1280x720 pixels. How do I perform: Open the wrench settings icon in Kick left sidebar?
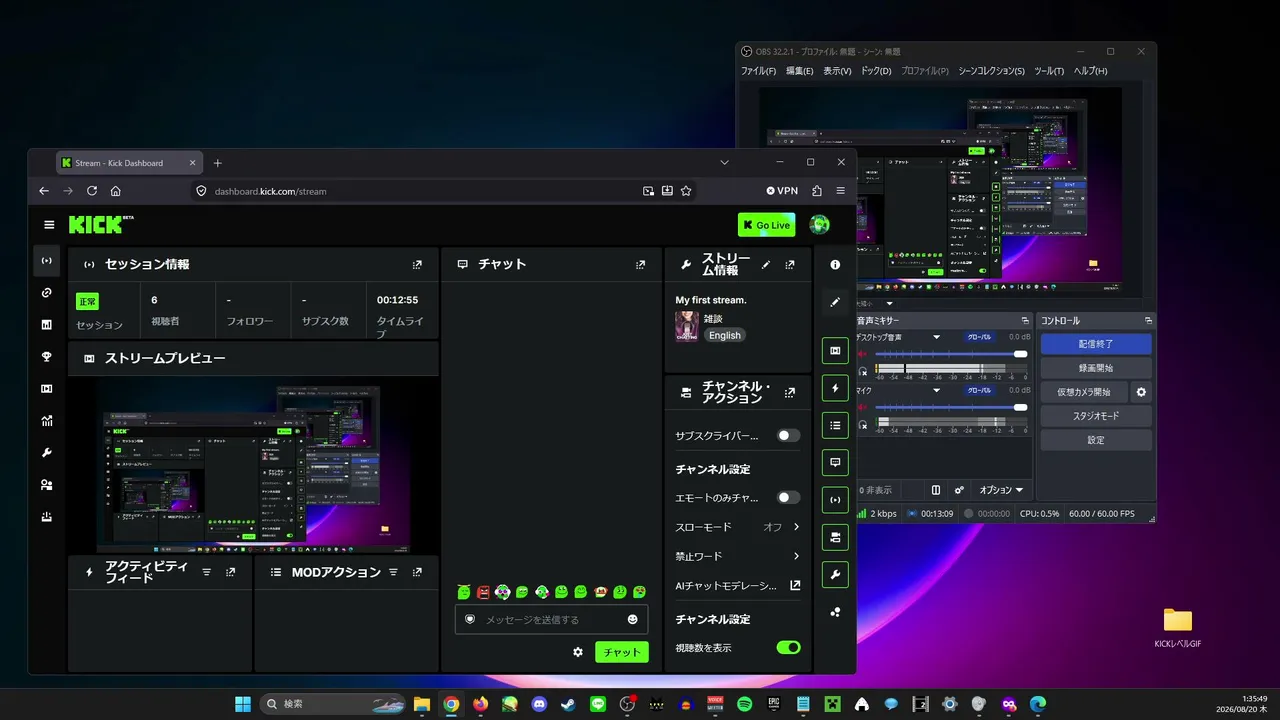[x=46, y=453]
